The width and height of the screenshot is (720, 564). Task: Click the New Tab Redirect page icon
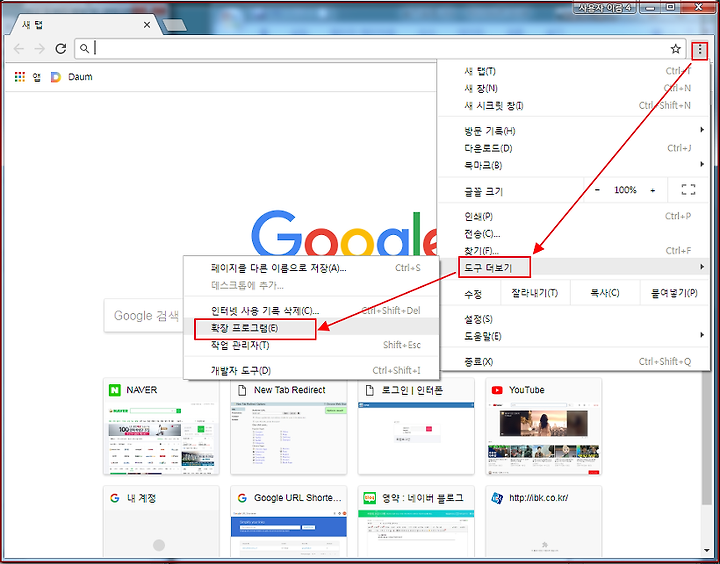(x=242, y=390)
